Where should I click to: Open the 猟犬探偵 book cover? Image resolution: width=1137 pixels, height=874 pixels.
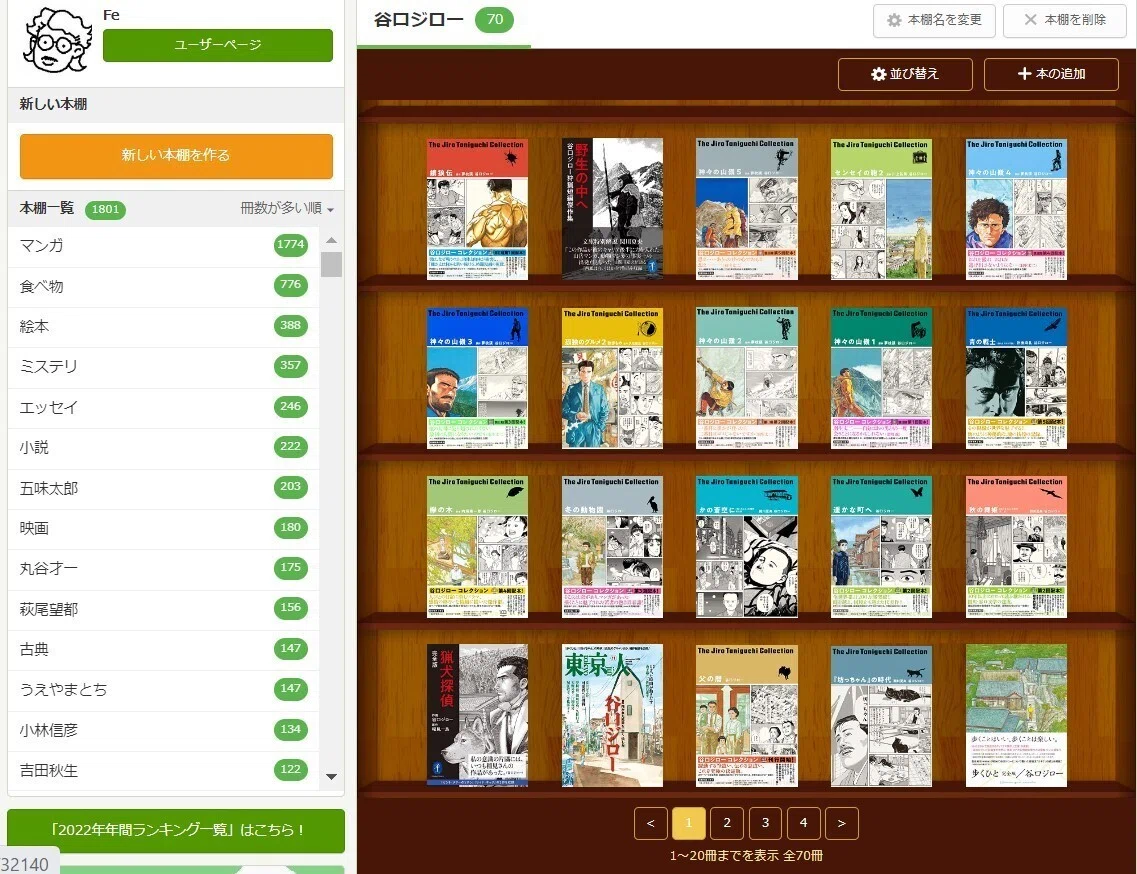477,716
